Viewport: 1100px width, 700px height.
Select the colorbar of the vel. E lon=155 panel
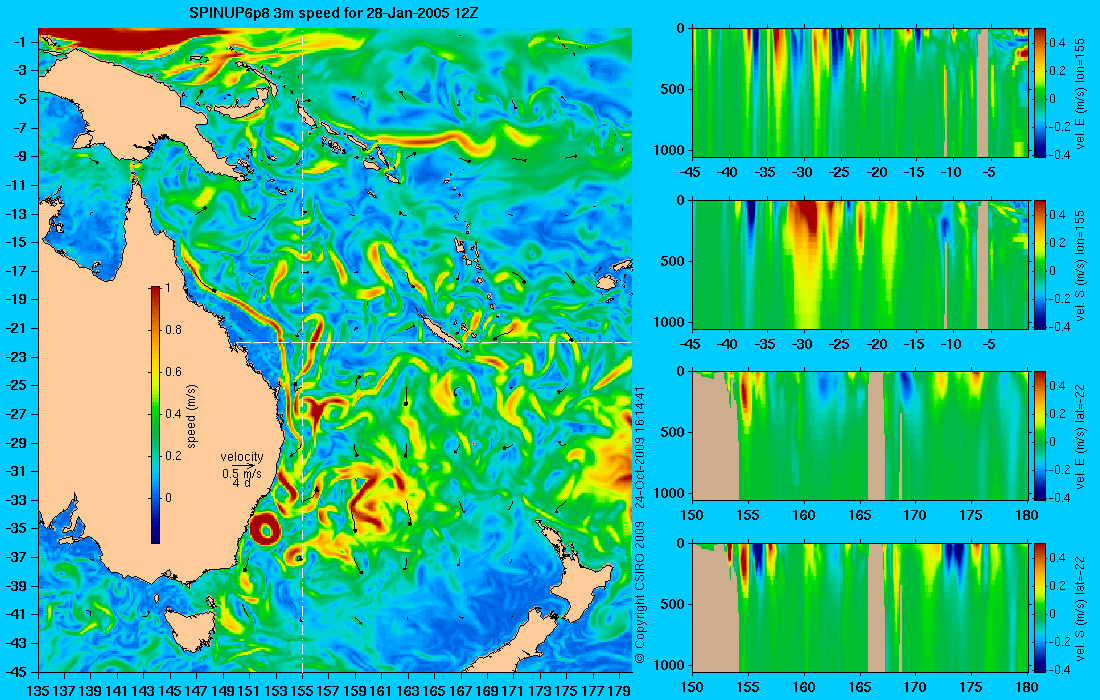tap(1040, 92)
